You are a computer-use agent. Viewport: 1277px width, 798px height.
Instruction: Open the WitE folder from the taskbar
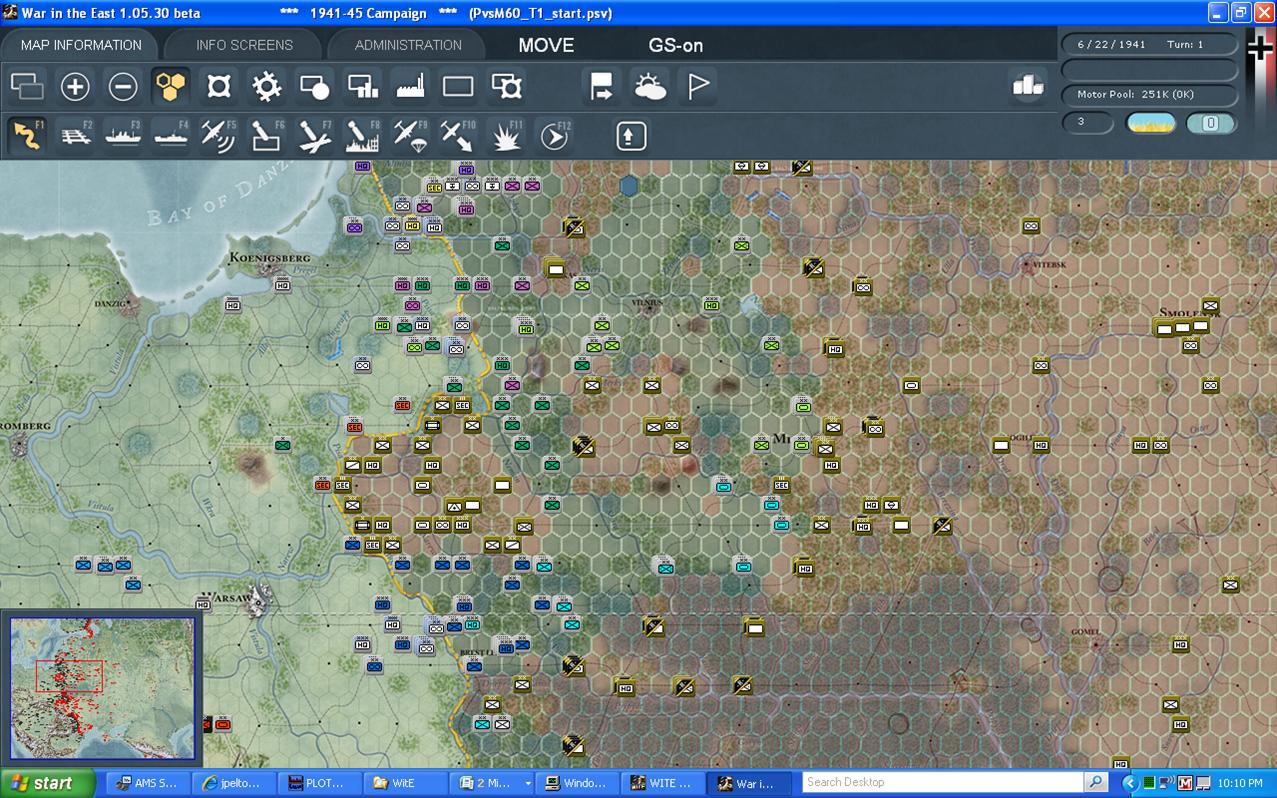click(404, 783)
